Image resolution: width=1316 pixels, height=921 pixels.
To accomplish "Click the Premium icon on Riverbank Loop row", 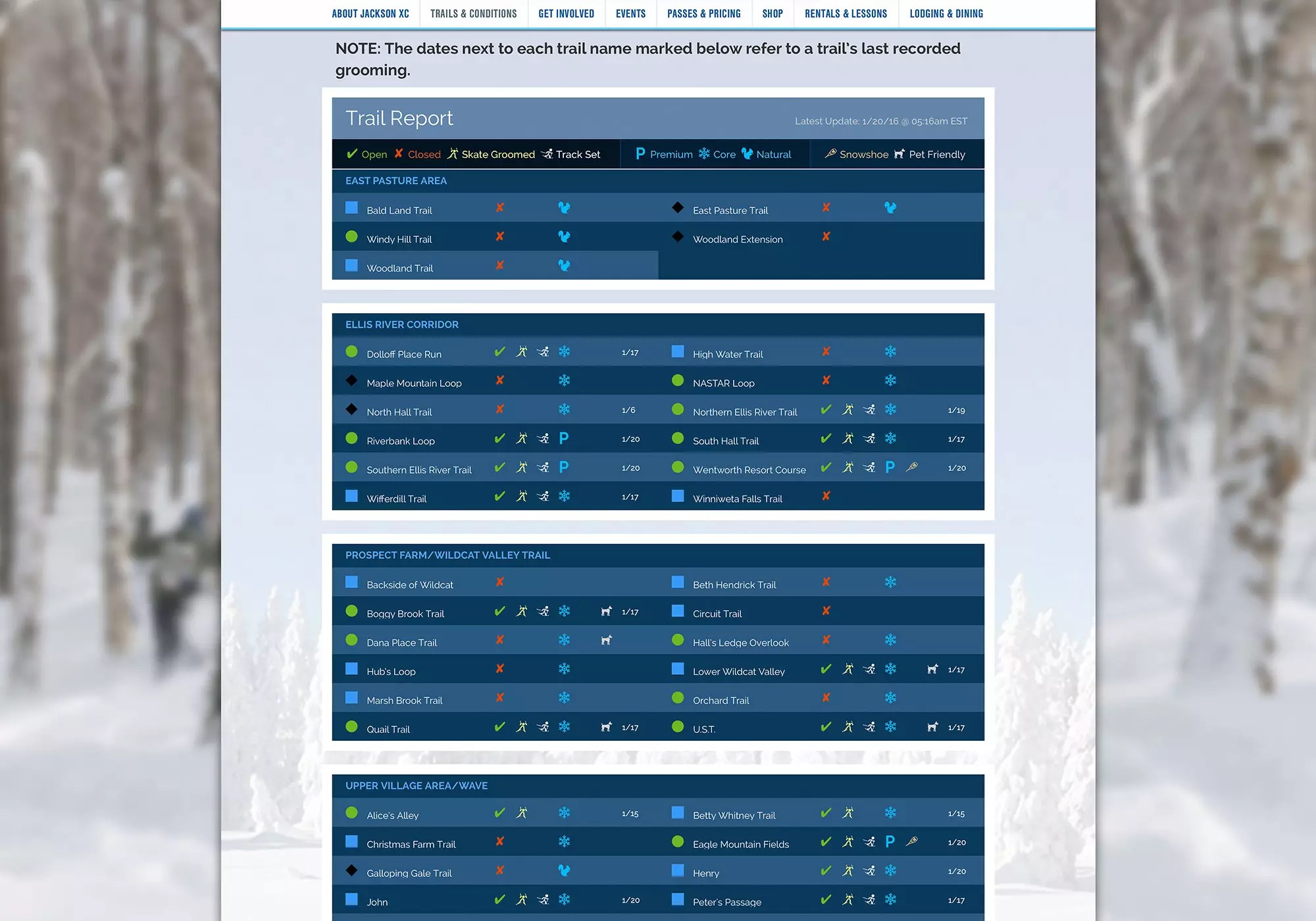I will [564, 439].
